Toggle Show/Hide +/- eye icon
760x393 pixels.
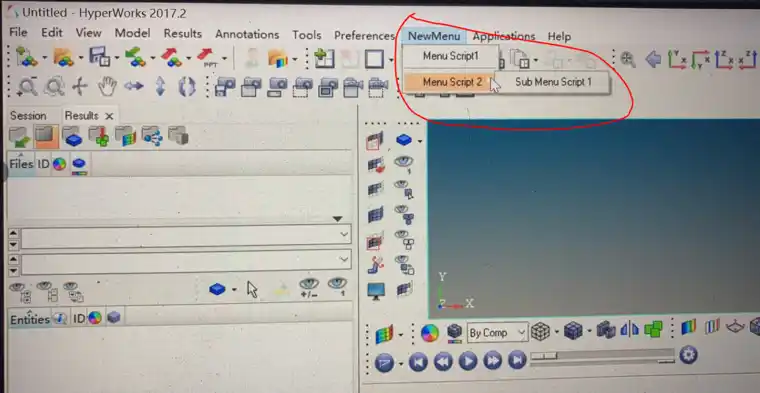(x=309, y=288)
